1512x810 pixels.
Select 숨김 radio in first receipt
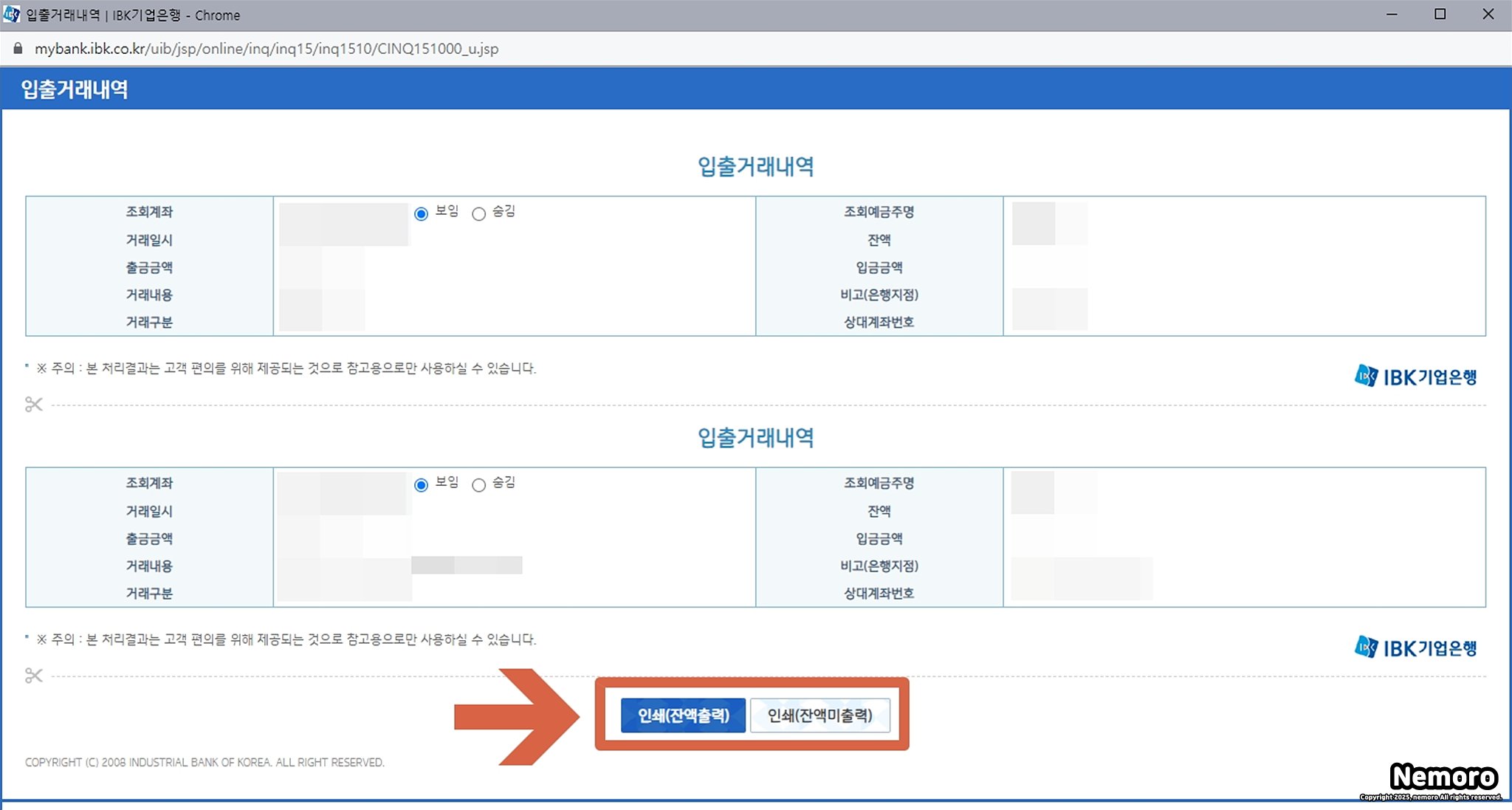click(x=479, y=214)
